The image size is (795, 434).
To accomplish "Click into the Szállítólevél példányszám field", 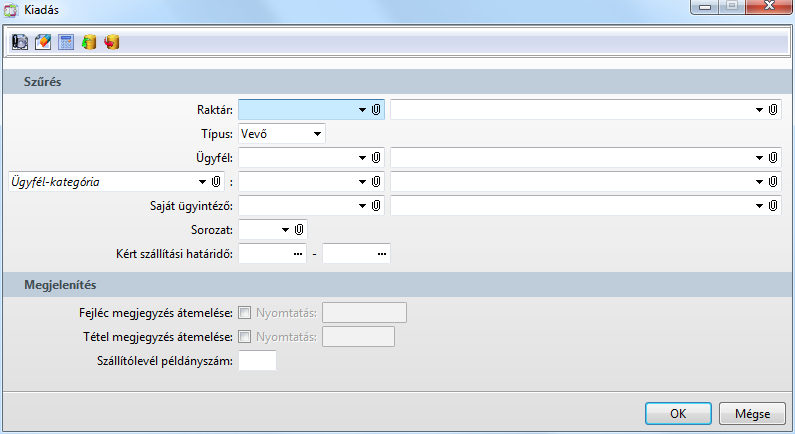I will pyautogui.click(x=258, y=360).
